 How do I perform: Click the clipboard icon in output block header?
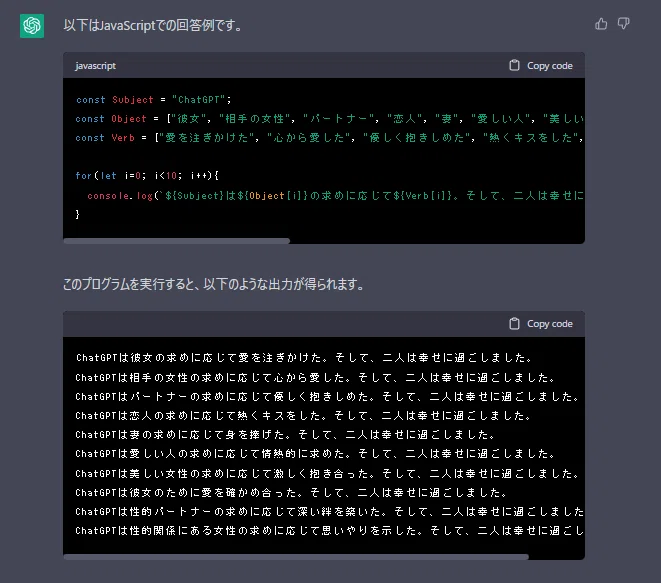(514, 324)
